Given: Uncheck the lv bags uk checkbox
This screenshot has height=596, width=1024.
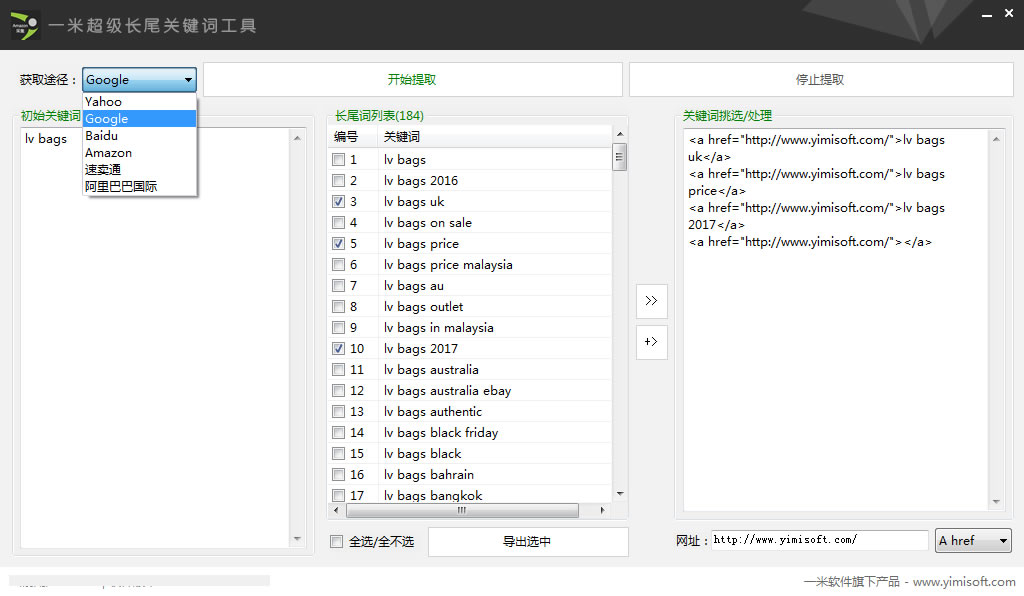Looking at the screenshot, I should click(338, 201).
